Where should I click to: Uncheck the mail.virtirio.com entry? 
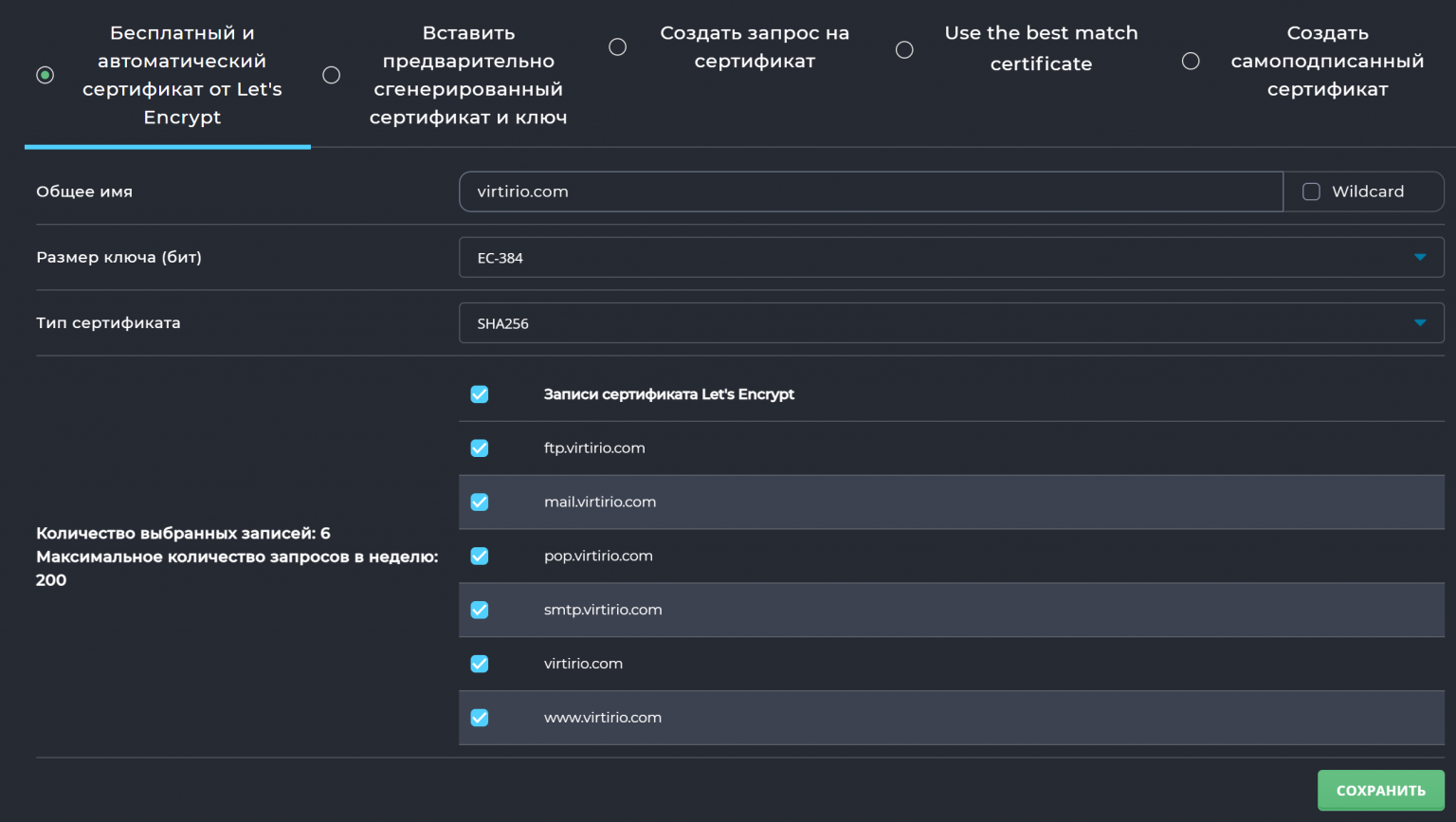(x=480, y=502)
